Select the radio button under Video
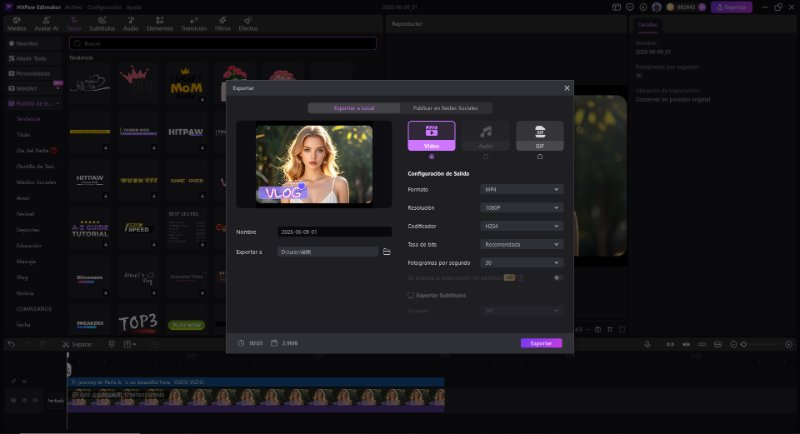This screenshot has height=434, width=800. point(432,157)
